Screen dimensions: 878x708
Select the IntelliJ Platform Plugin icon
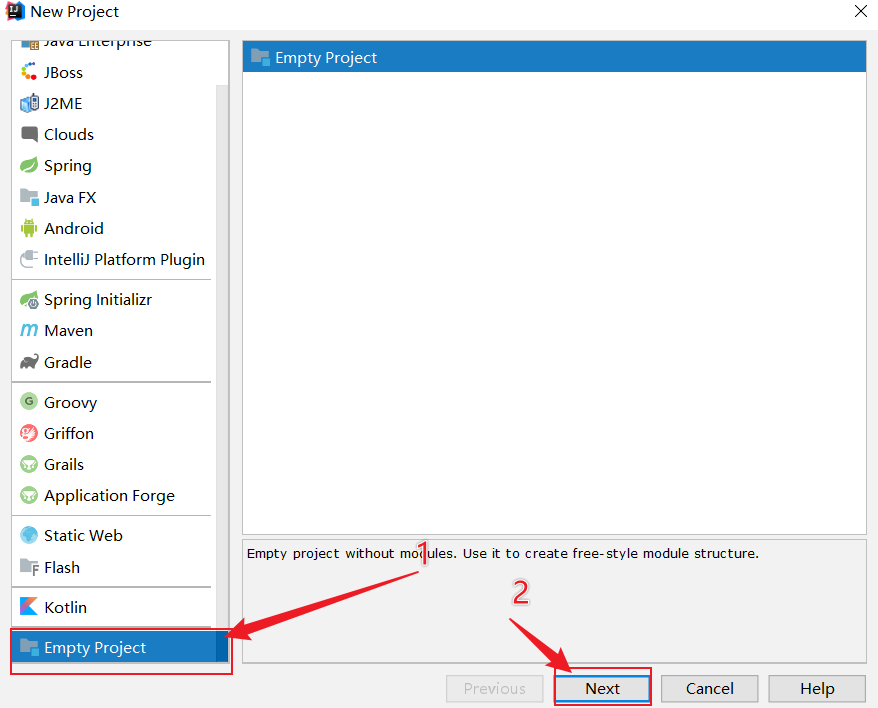29,259
